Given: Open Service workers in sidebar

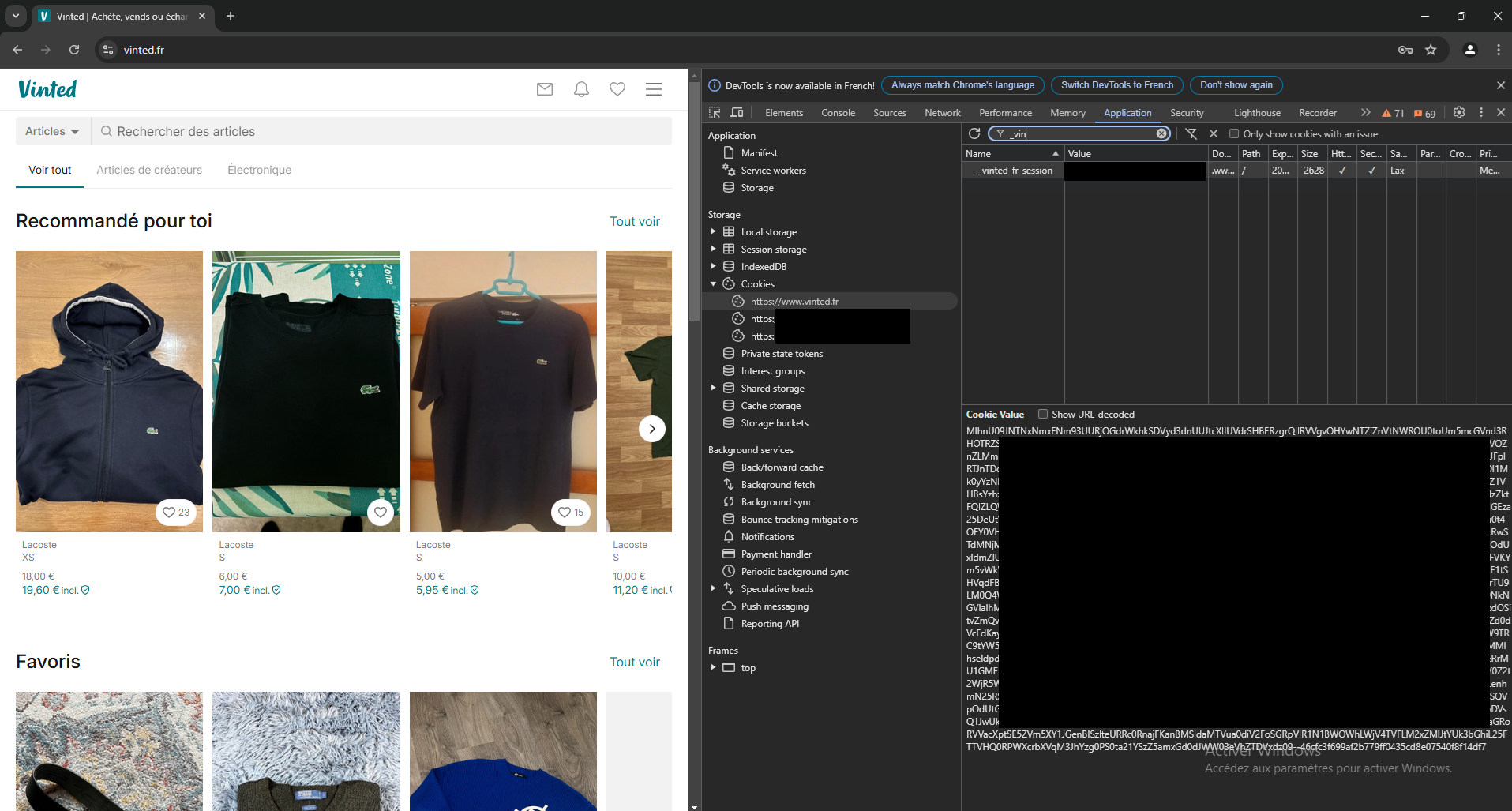Looking at the screenshot, I should tap(773, 170).
